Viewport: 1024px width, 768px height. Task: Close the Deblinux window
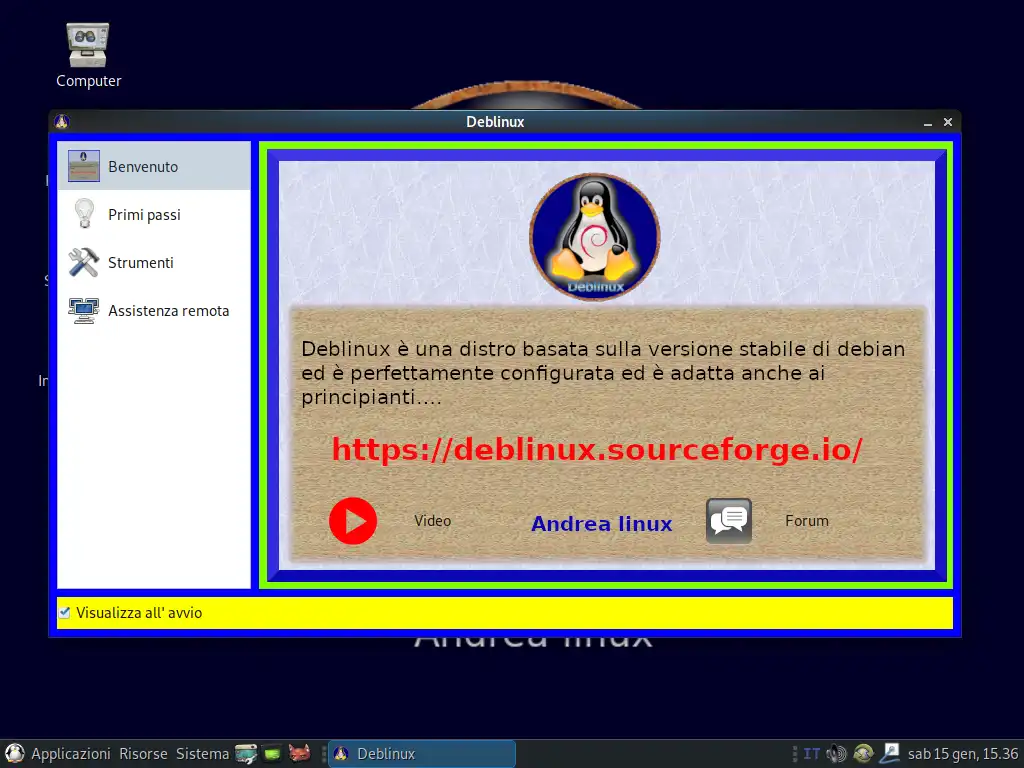(948, 122)
